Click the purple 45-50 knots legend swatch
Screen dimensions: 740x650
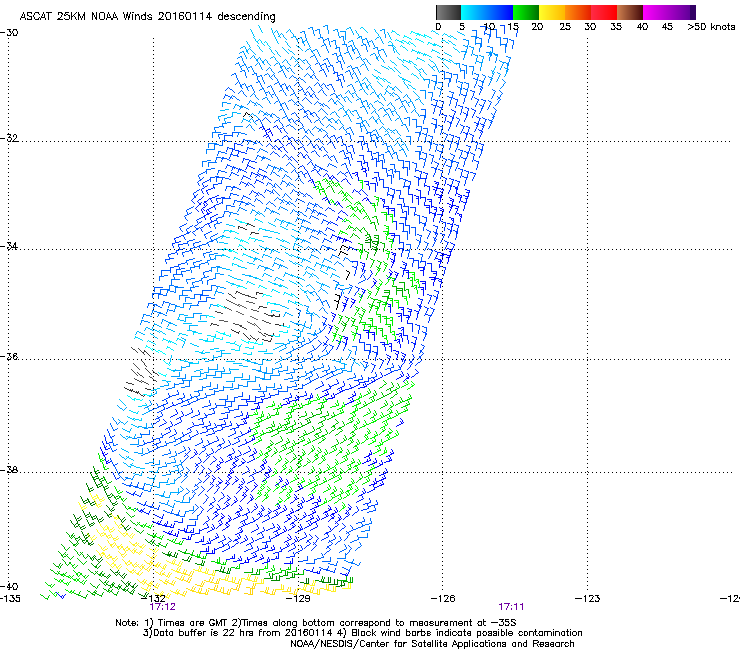tap(682, 12)
